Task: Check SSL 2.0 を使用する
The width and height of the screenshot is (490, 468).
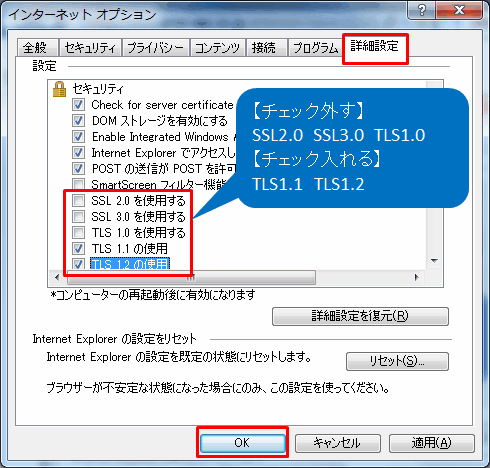Action: pyautogui.click(x=78, y=201)
